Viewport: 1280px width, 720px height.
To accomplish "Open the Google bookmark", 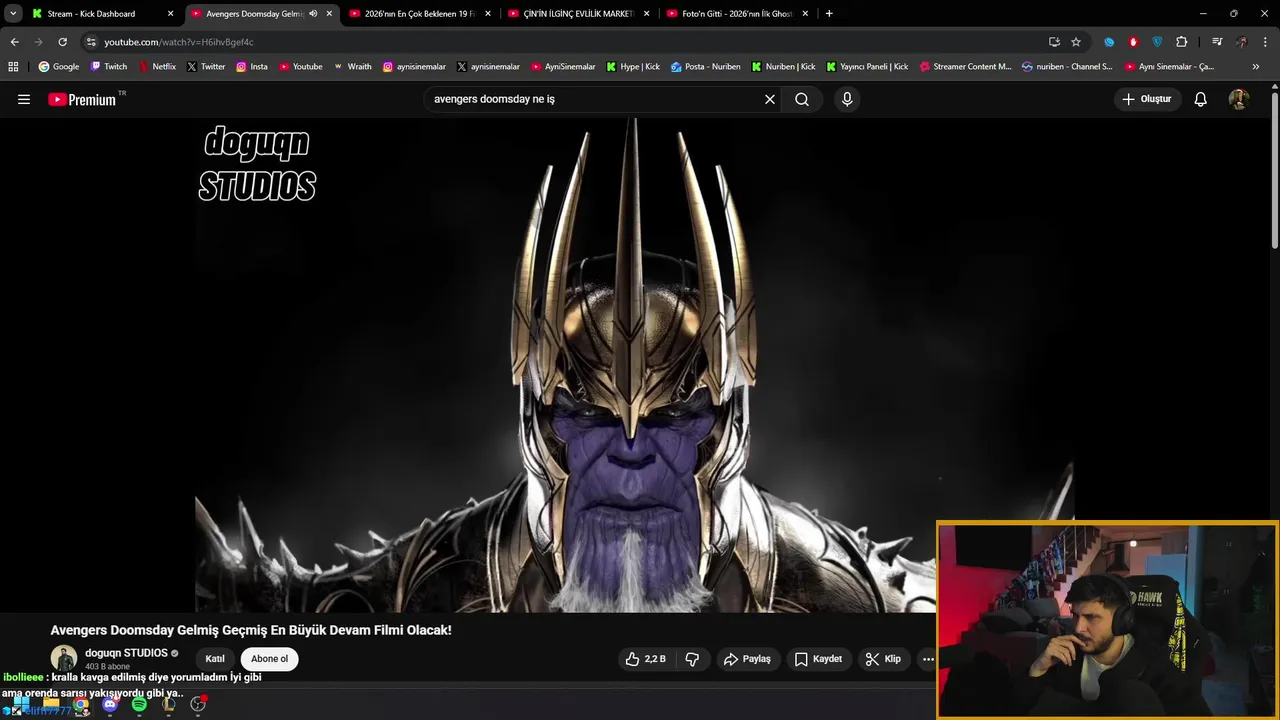I will point(59,67).
